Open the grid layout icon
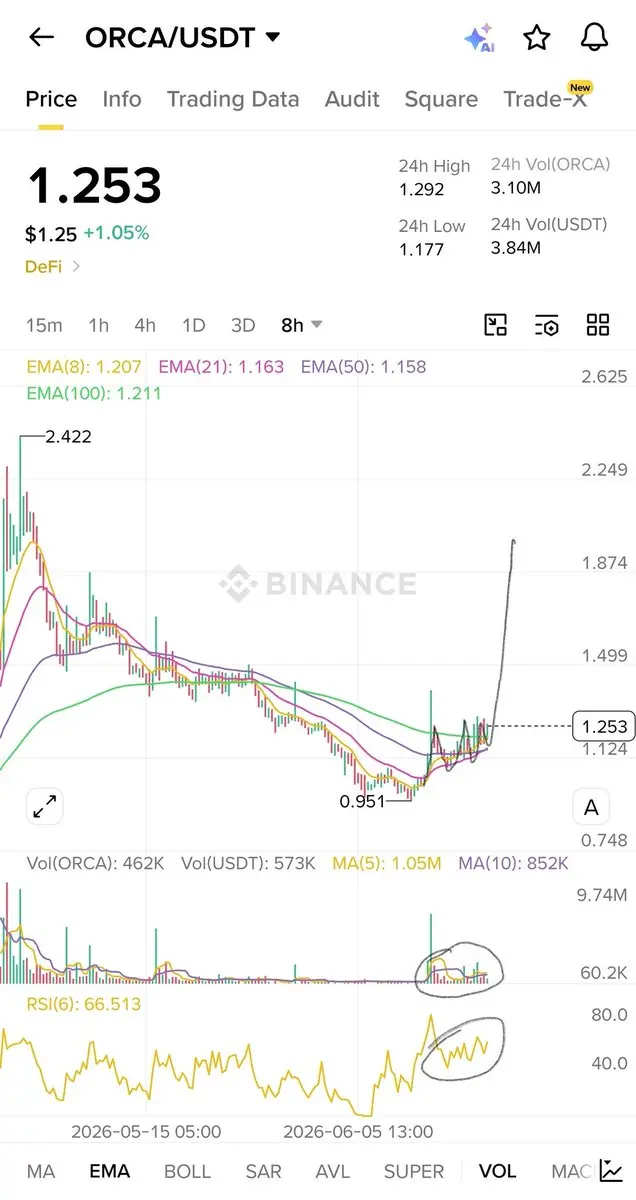 tap(598, 324)
